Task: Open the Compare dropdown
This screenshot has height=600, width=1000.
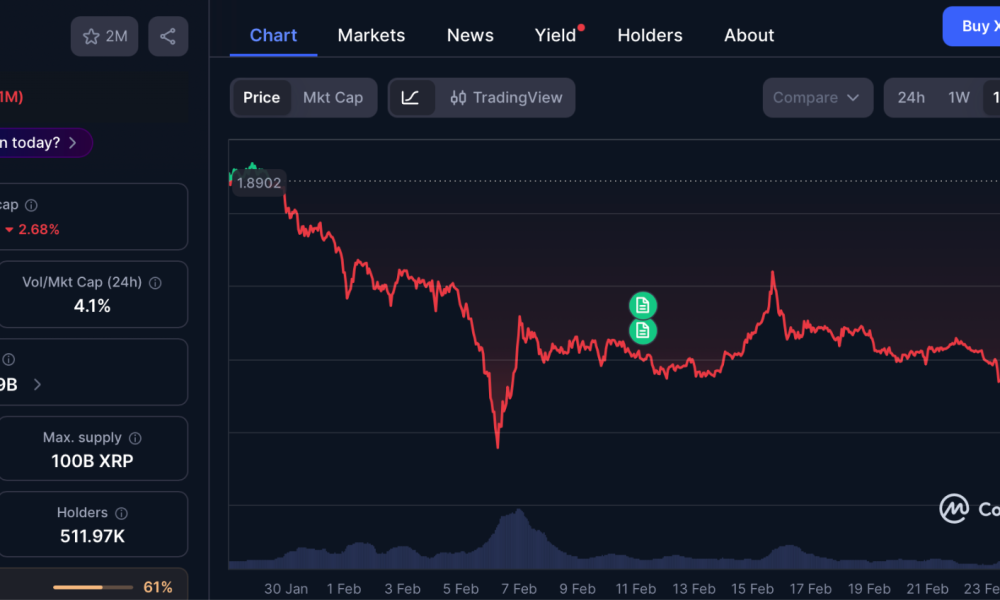Action: coord(816,98)
